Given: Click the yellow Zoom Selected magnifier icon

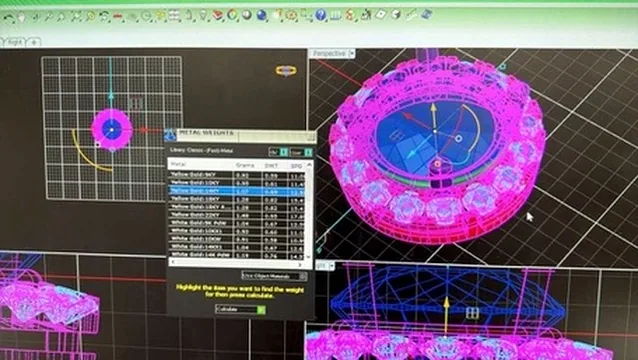Looking at the screenshot, I should pos(90,17).
